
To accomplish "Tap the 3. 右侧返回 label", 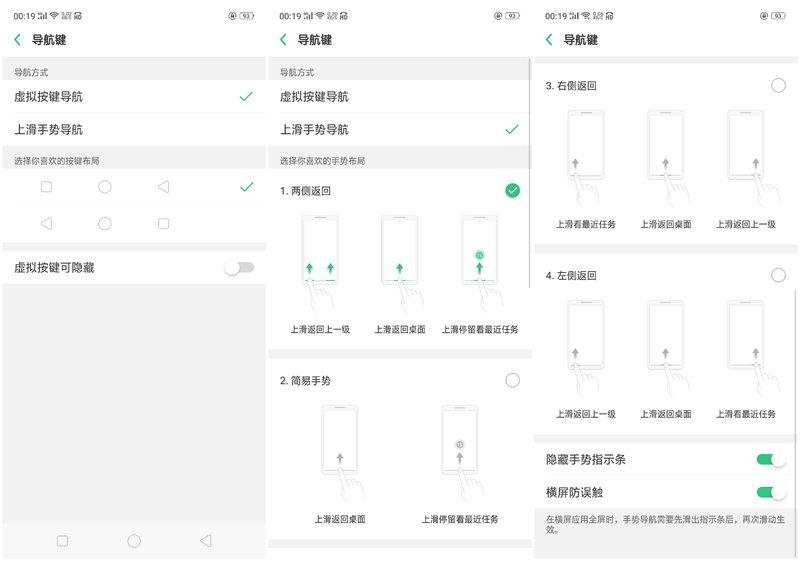I will point(571,86).
